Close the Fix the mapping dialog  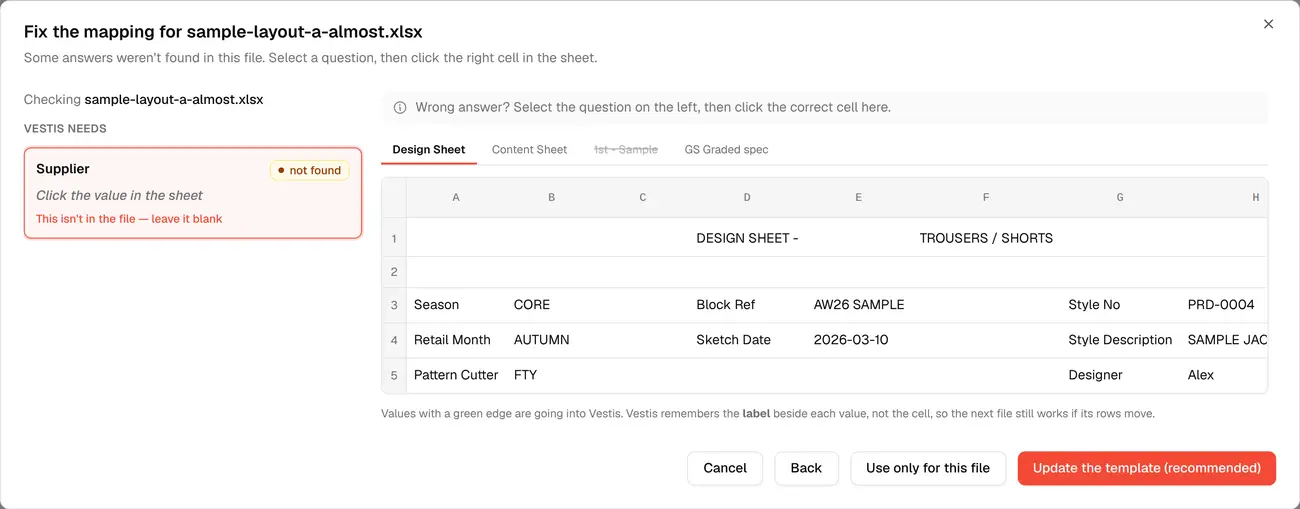[x=1268, y=24]
